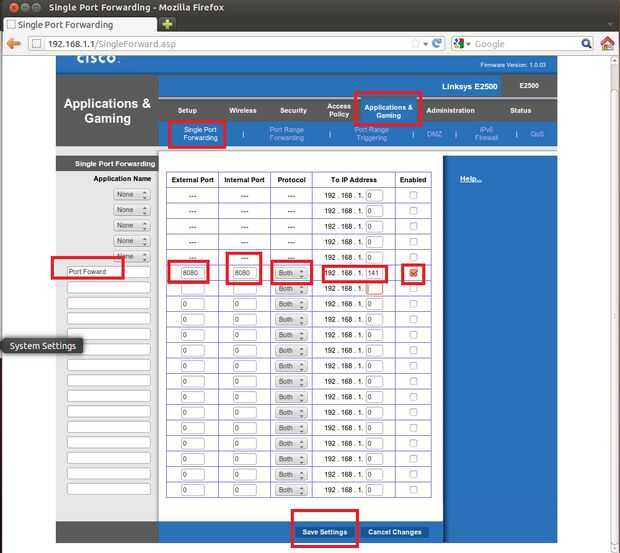Tick the Enabled checkbox in the third-to-last row

point(413,459)
